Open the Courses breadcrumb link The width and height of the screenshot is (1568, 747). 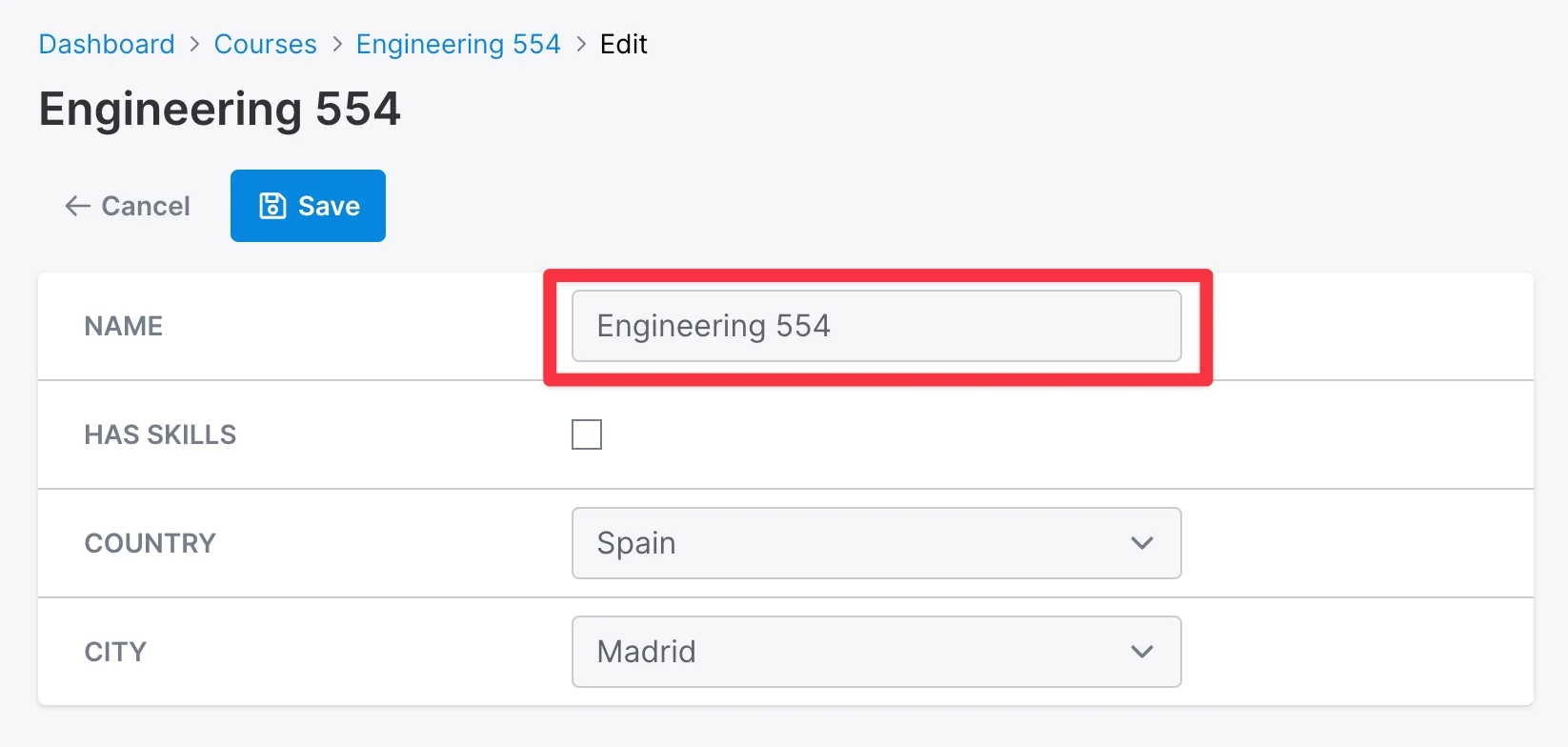pyautogui.click(x=266, y=45)
